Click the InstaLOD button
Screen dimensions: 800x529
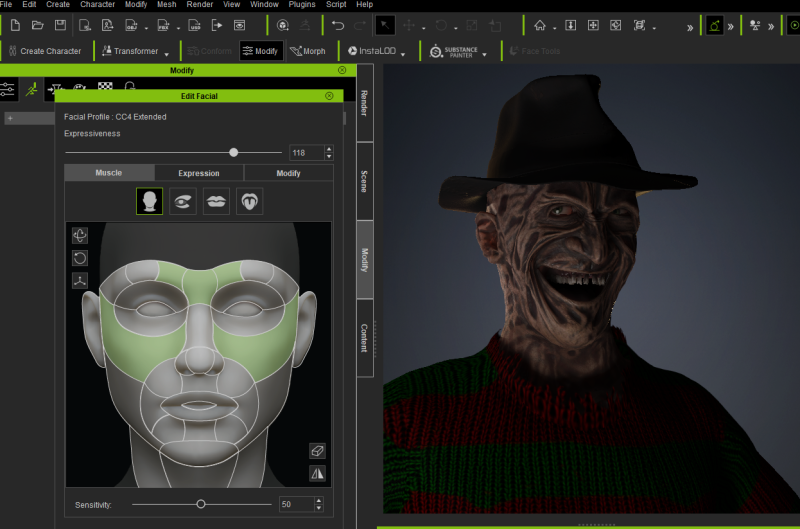(372, 51)
